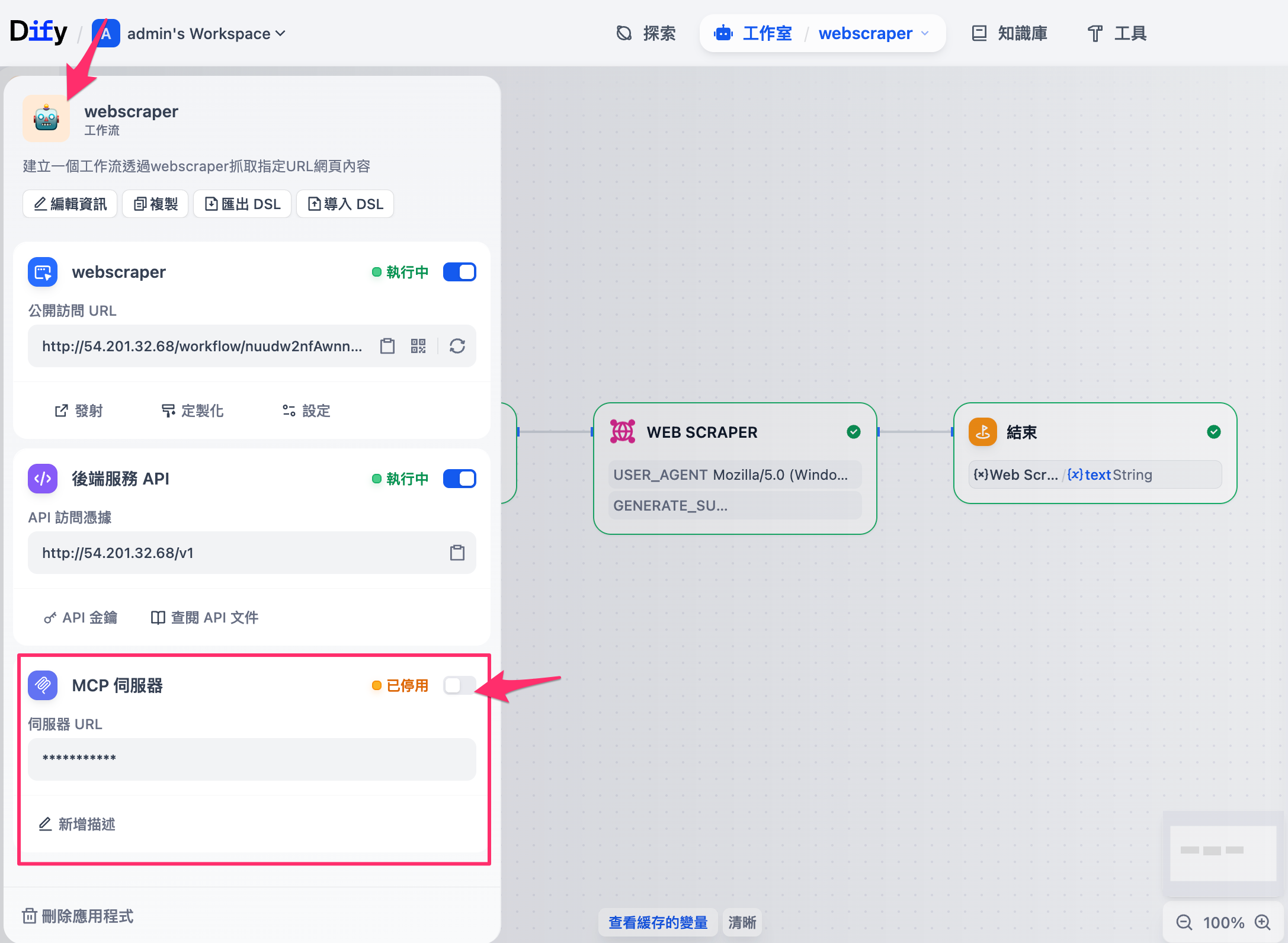
Task: Open the 知識庫 tab
Action: [1010, 34]
